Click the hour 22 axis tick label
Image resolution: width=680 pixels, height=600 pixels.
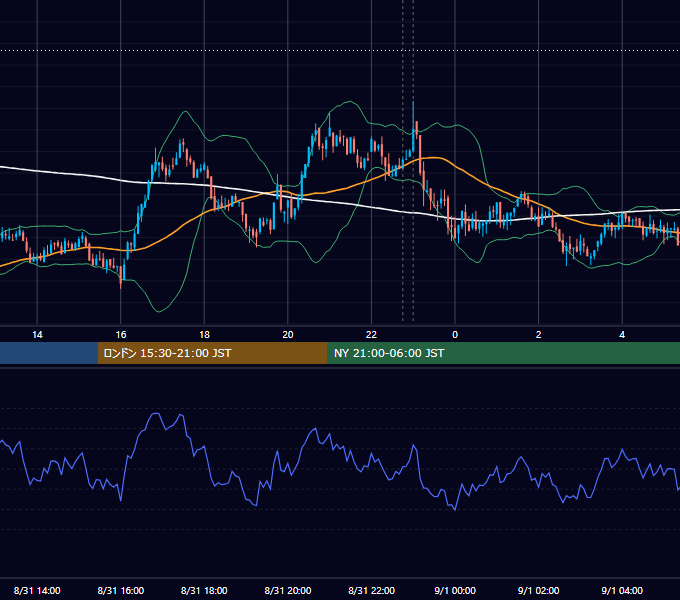[372, 335]
